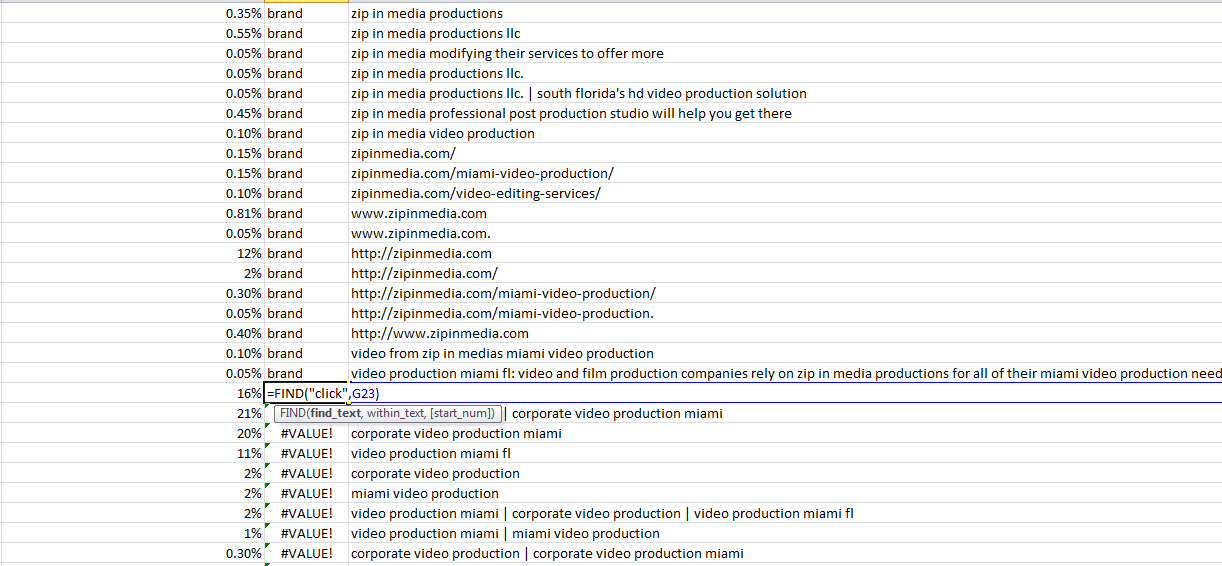Select #VALUE! cell beside 'corporate video production' alone
This screenshot has height=566, width=1222.
(306, 473)
